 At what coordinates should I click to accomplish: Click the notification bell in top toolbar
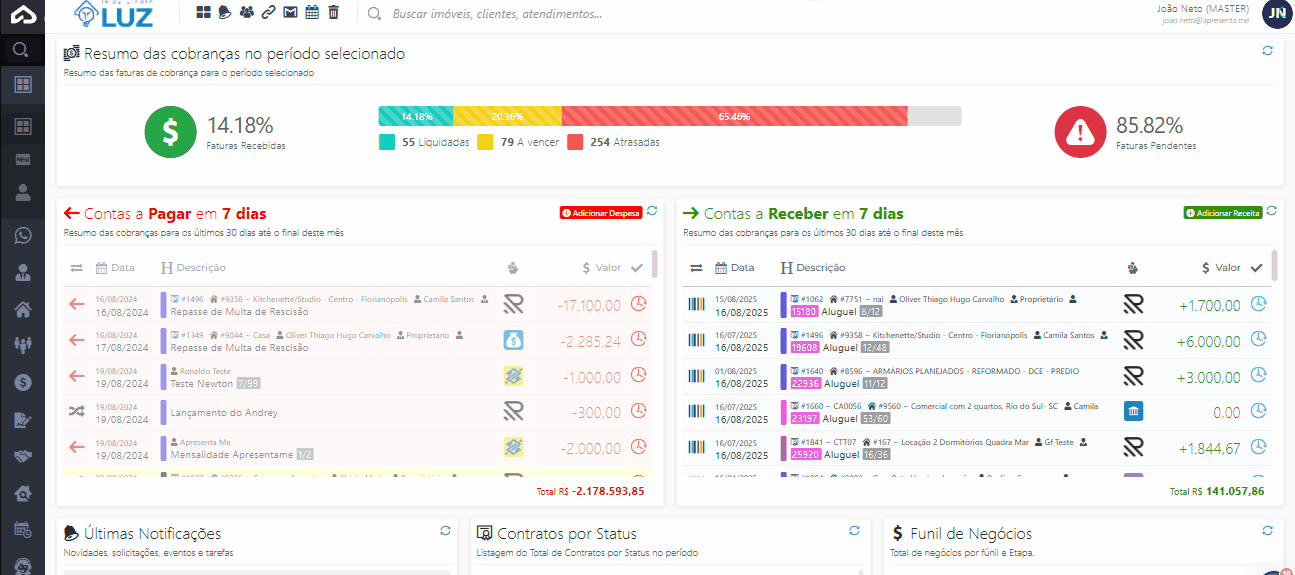tap(225, 13)
